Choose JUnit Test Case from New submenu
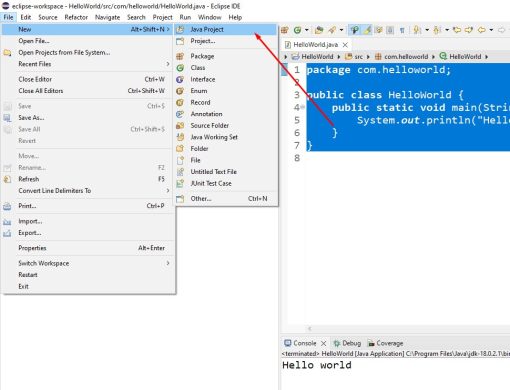Viewport: 510px width, 390px height. click(226, 183)
